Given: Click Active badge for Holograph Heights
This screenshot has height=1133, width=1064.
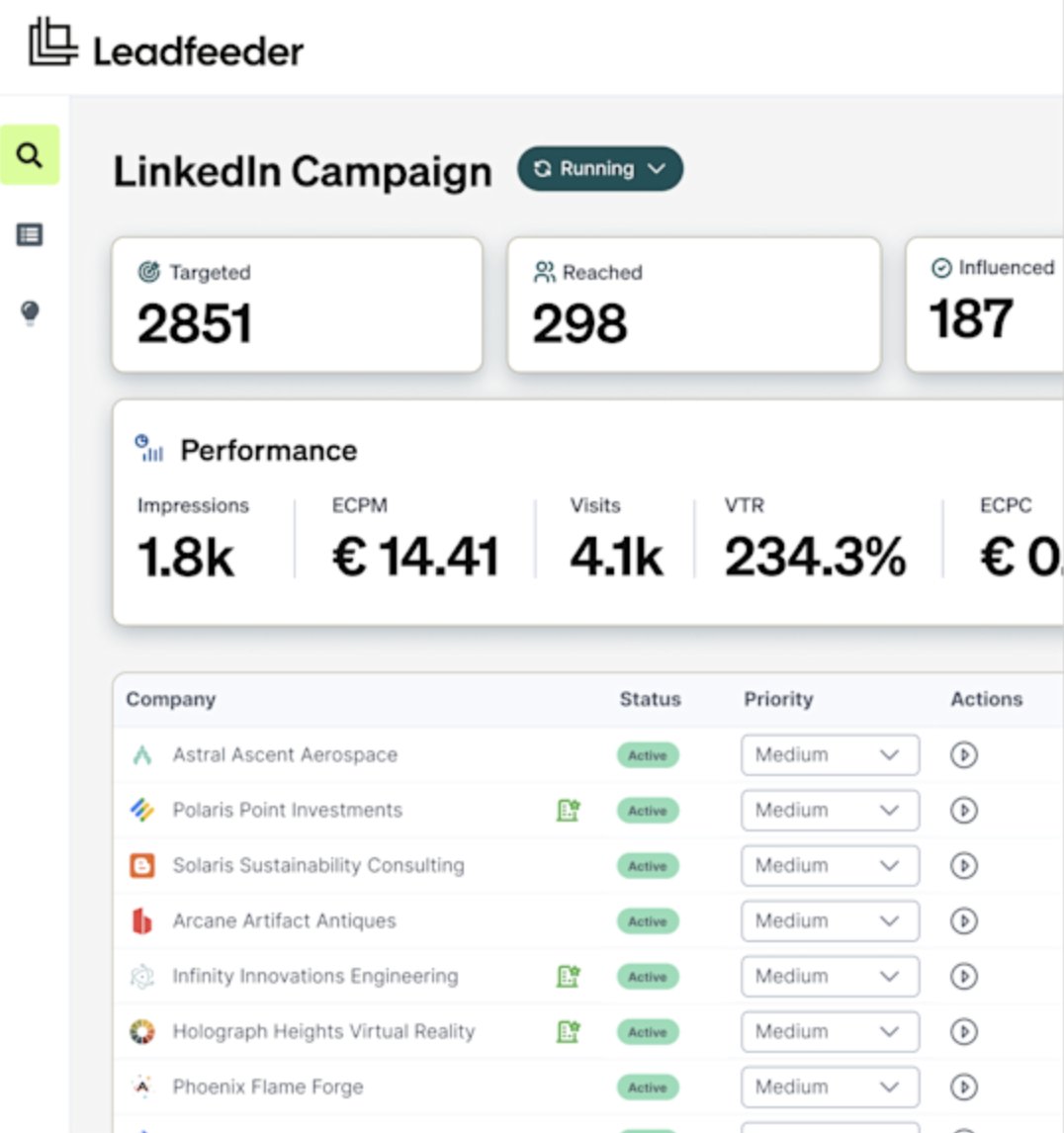Looking at the screenshot, I should [648, 1032].
